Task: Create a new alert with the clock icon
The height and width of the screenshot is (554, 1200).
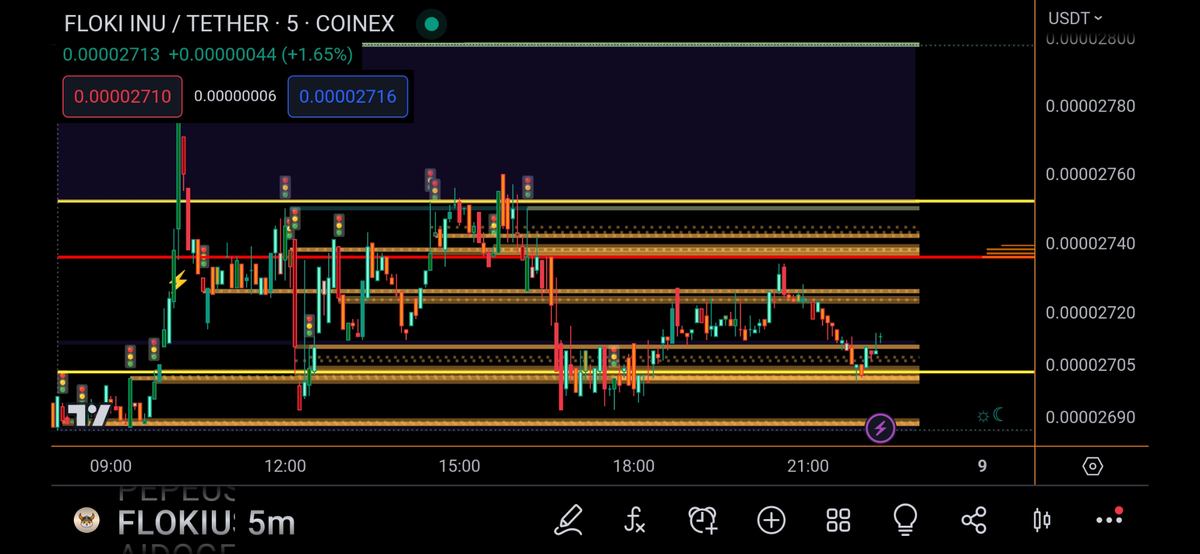Action: pyautogui.click(x=703, y=519)
